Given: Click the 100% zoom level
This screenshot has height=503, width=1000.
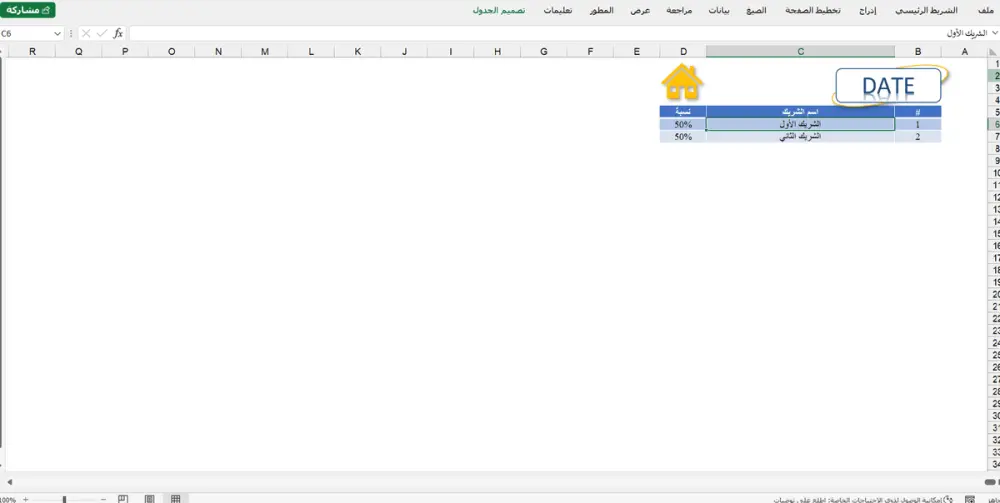Looking at the screenshot, I should 8,500.
